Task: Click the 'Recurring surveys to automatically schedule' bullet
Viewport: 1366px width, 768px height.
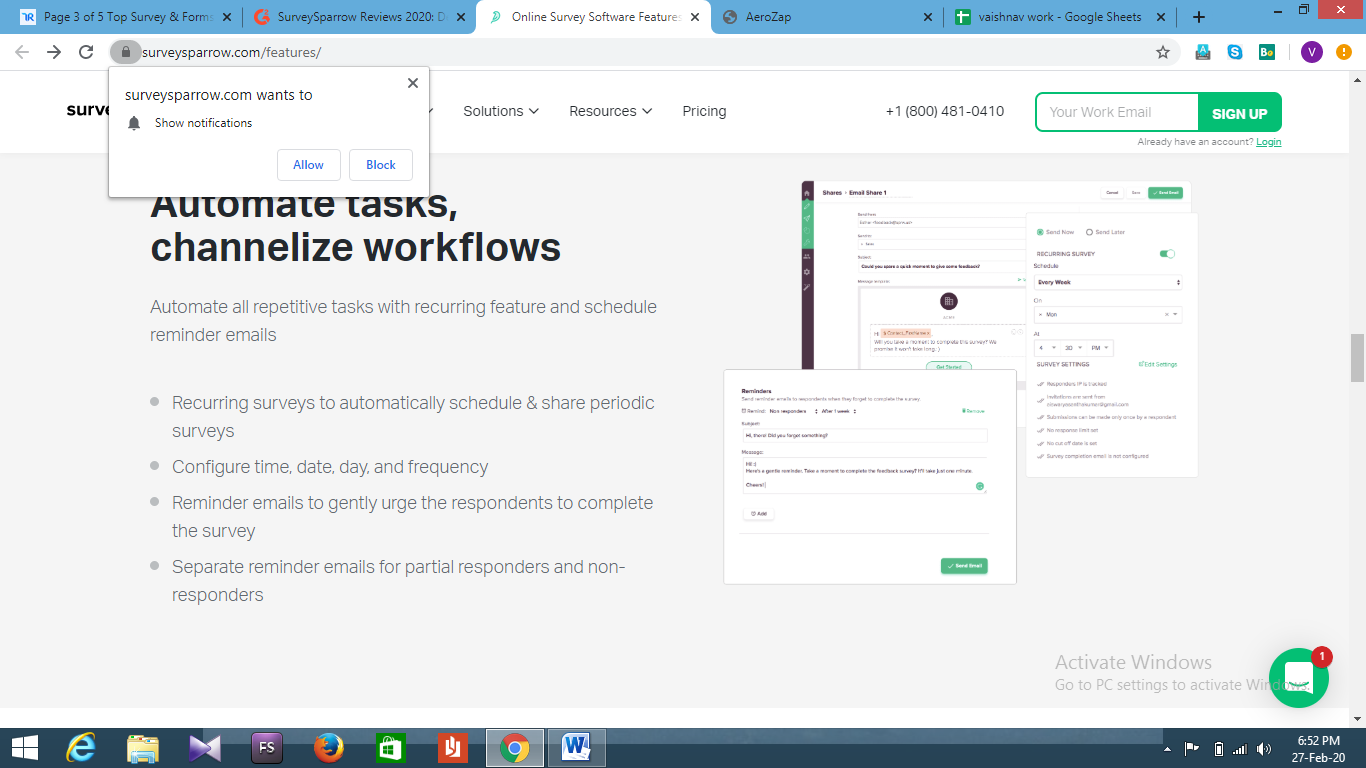Action: [413, 417]
